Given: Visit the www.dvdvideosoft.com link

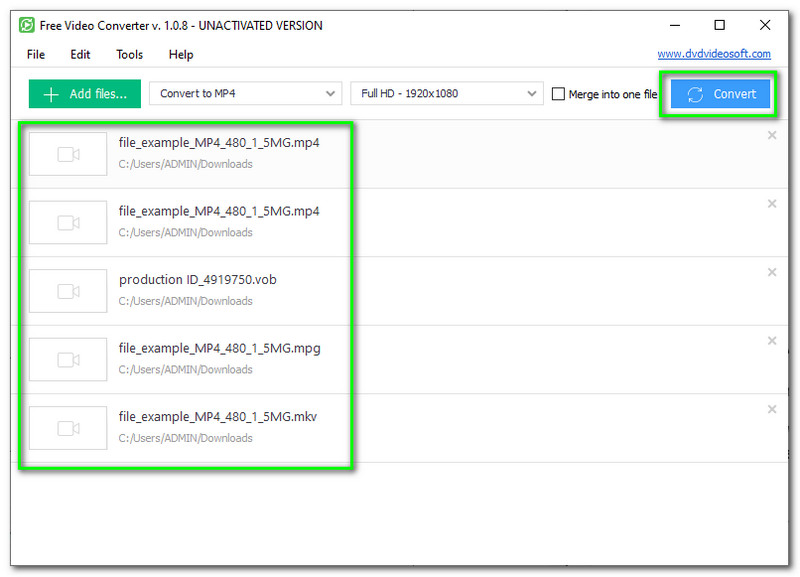Looking at the screenshot, I should (713, 54).
